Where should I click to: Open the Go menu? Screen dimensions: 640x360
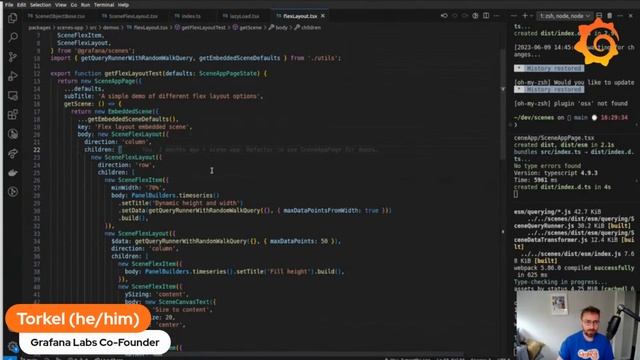[74, 5]
